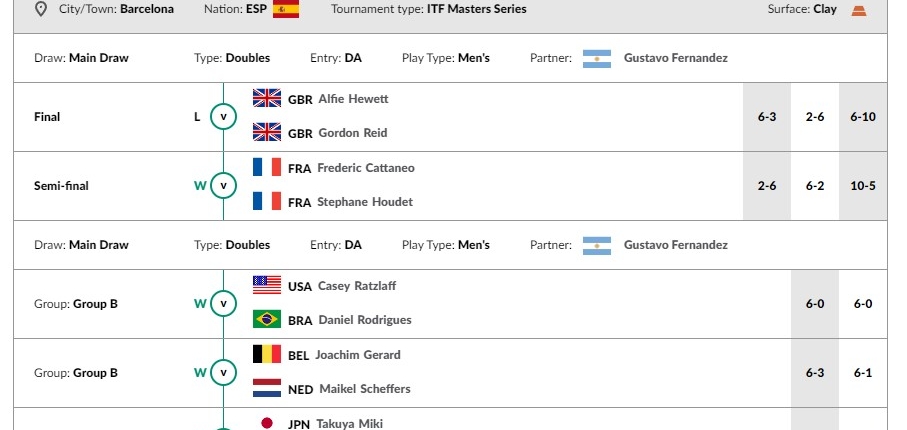The width and height of the screenshot is (907, 430).
Task: Click the location pin icon beside City/Town
Action: point(40,9)
